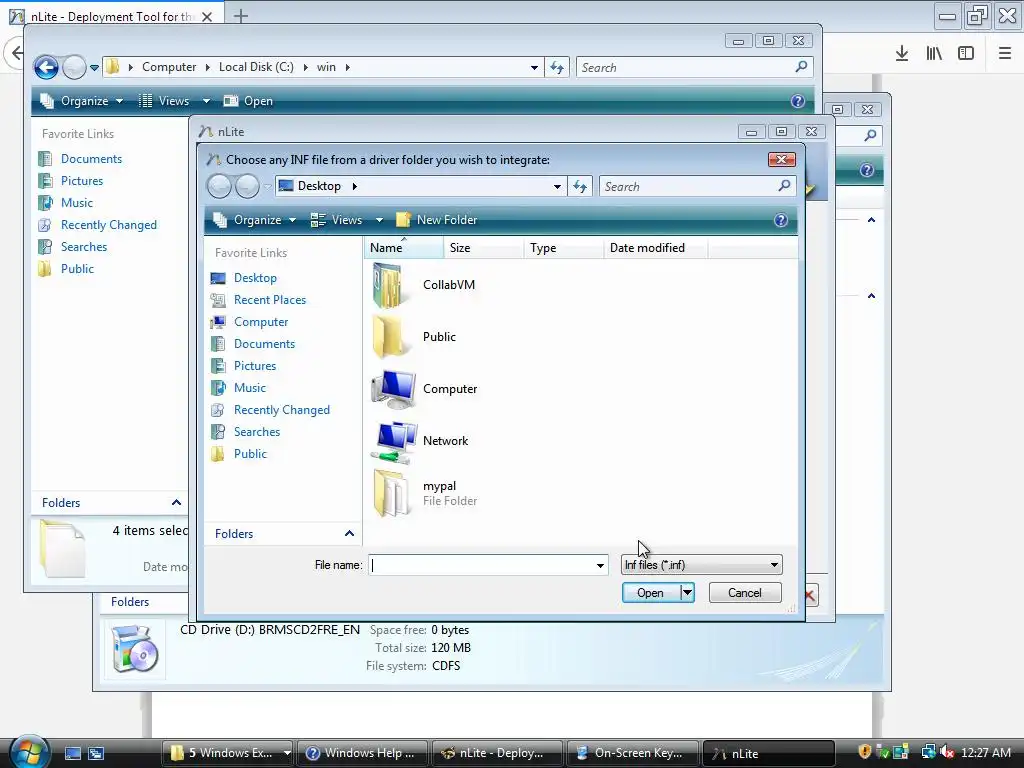Click the taskbar clock 12:27 AM
This screenshot has height=768, width=1024.
(986, 752)
